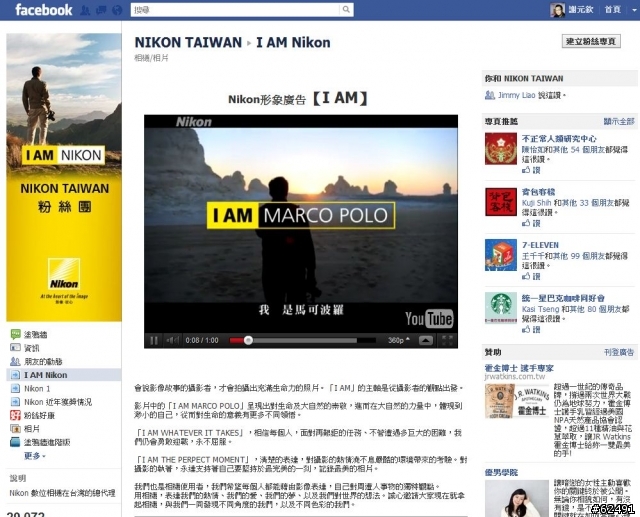Pause the YouTube video
640x517 pixels.
(x=154, y=340)
